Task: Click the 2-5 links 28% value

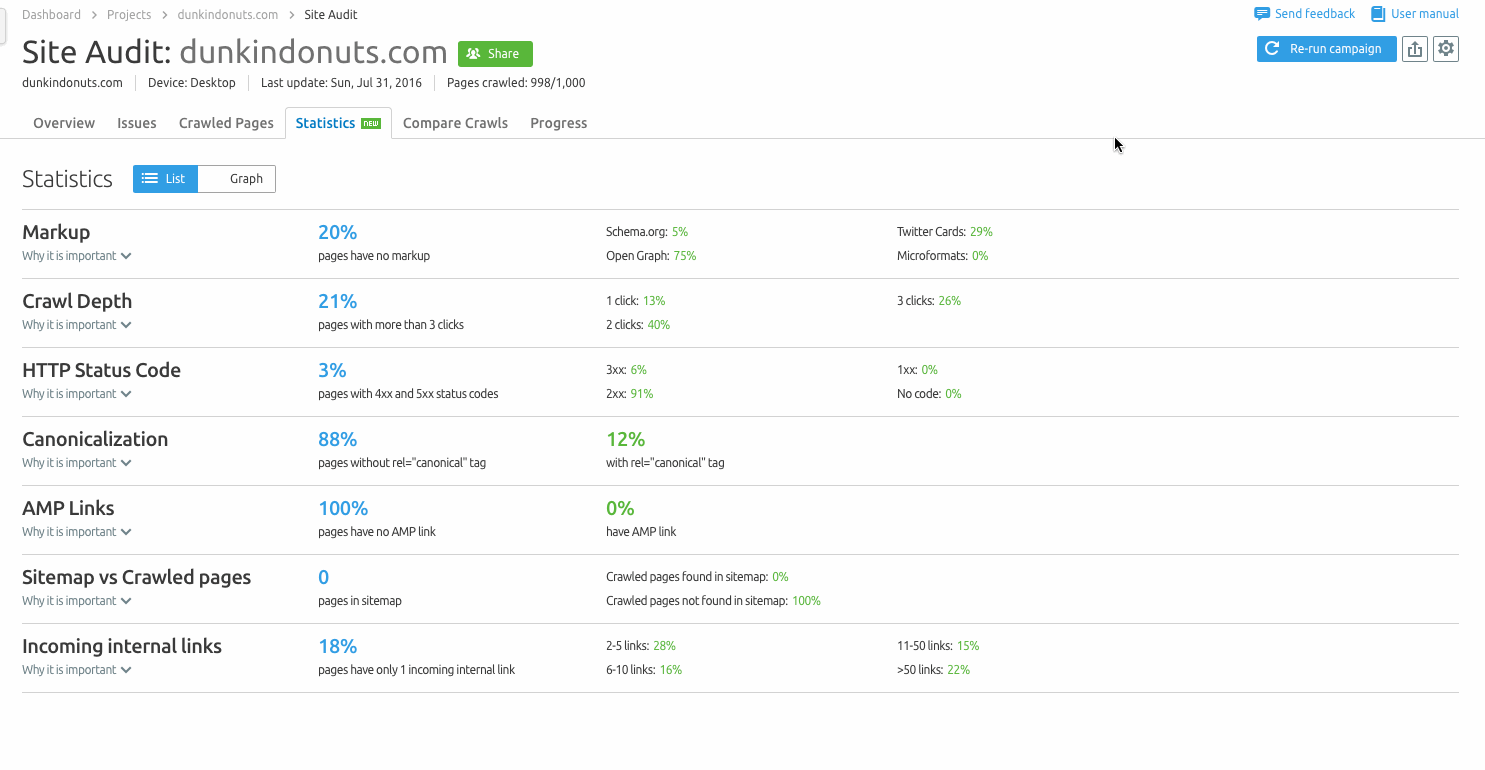Action: pos(664,646)
